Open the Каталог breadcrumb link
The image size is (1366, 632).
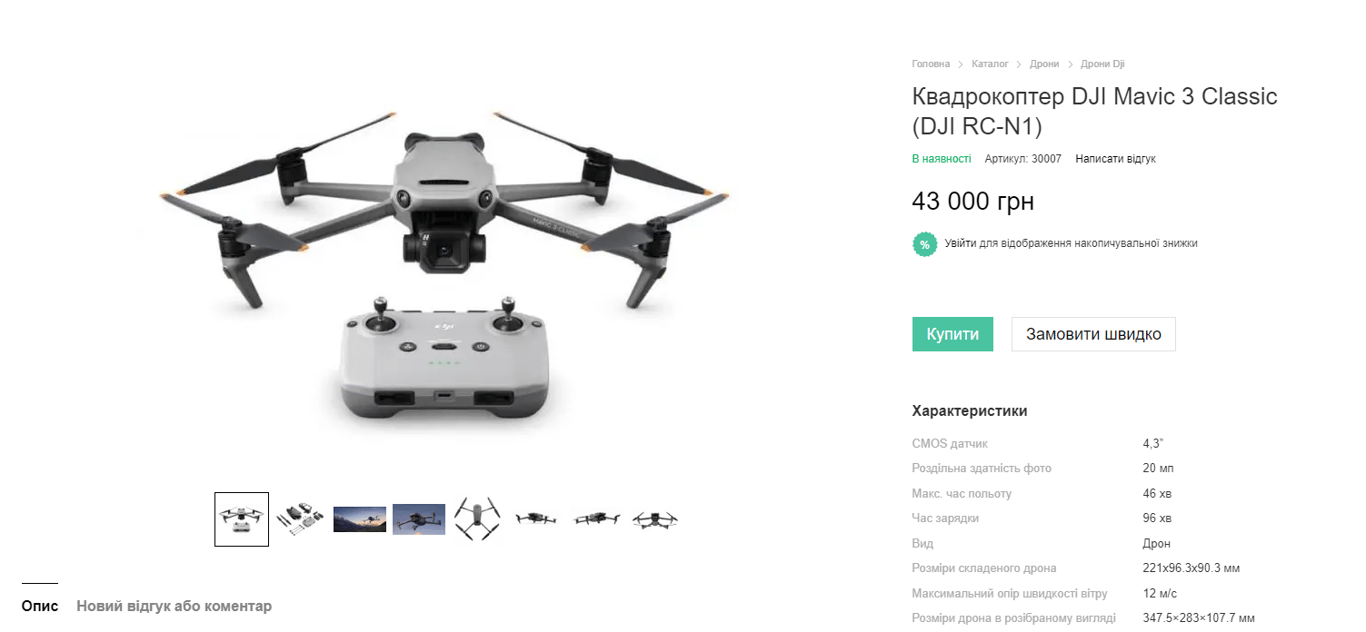(x=990, y=64)
